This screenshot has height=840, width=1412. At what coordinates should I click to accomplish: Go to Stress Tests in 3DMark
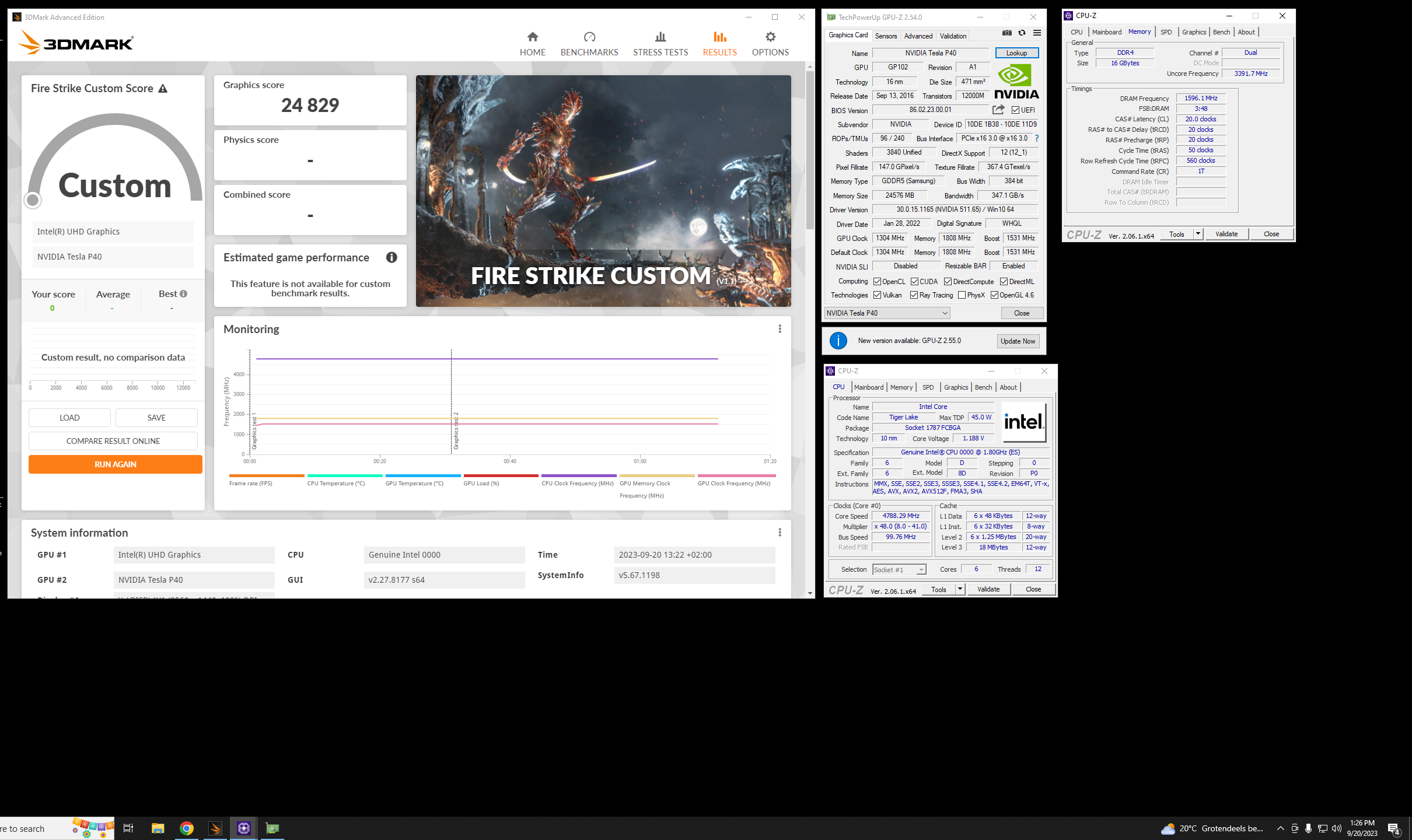[x=660, y=44]
